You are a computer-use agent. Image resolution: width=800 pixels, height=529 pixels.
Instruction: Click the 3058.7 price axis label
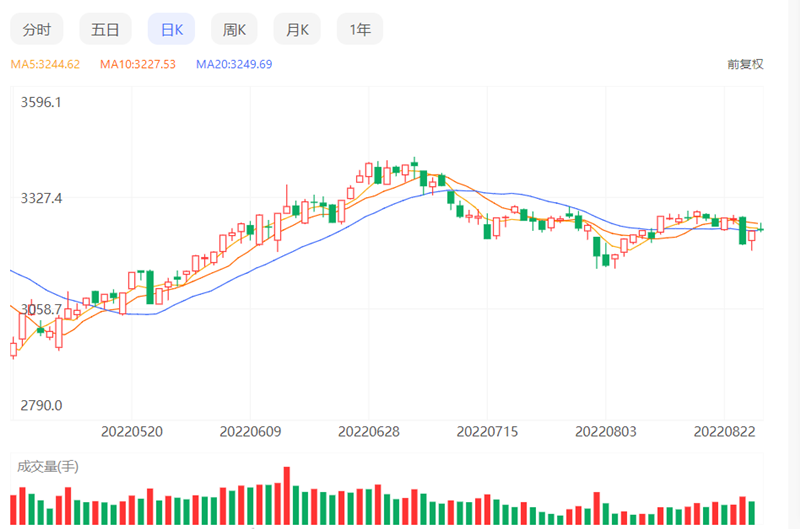coord(41,309)
